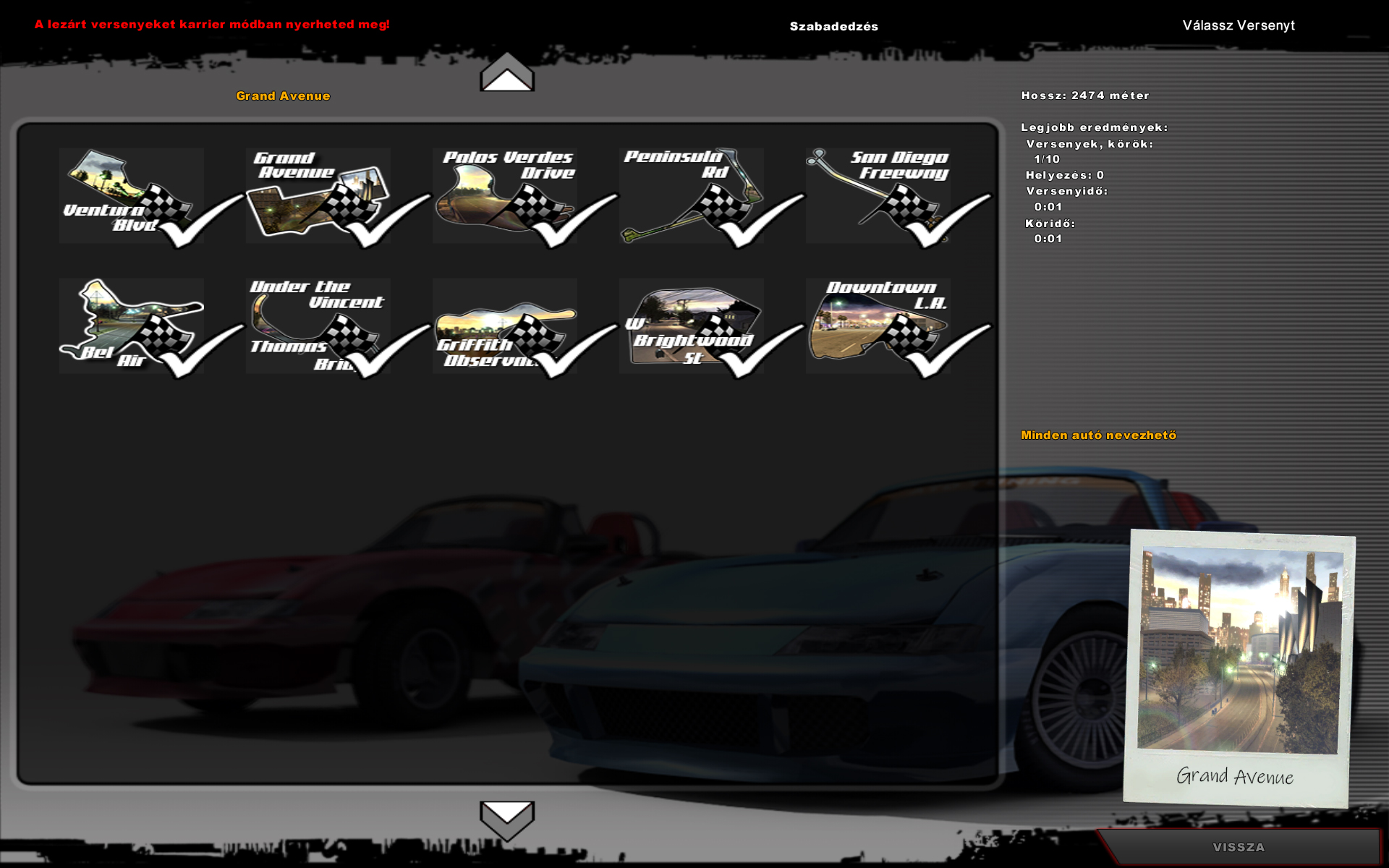This screenshot has height=868, width=1389.
Task: Click the Versenyidő label
Action: [x=1067, y=191]
